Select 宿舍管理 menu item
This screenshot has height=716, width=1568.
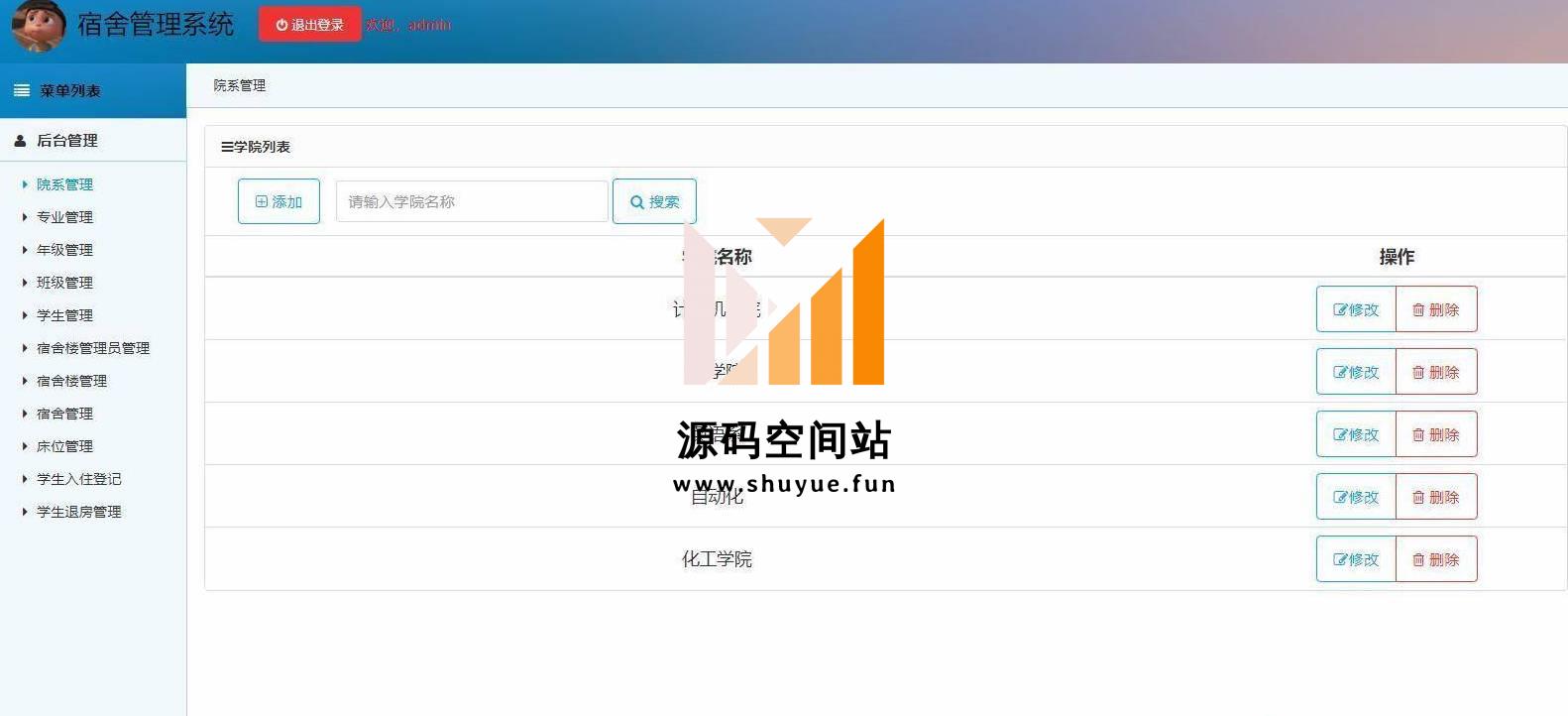point(64,414)
